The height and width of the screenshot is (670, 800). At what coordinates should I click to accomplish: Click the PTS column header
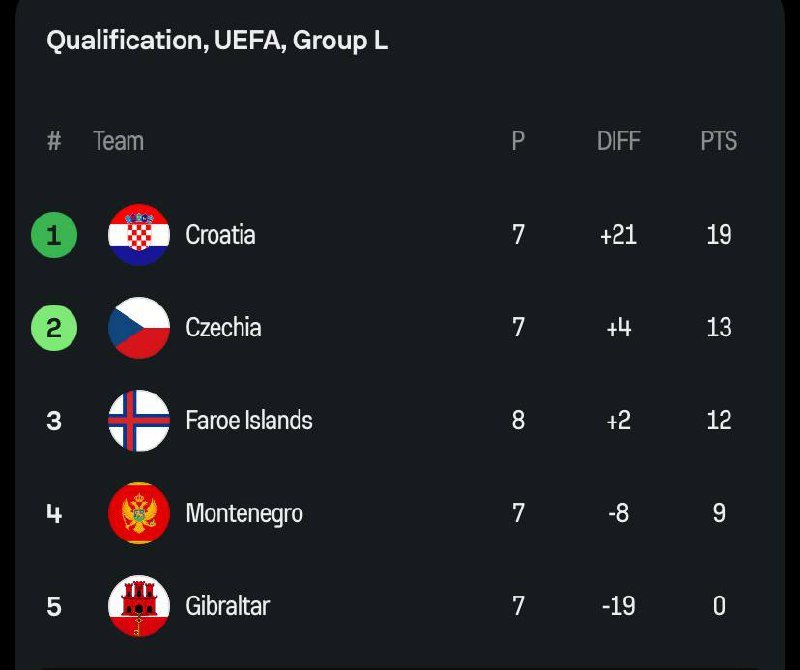coord(718,142)
